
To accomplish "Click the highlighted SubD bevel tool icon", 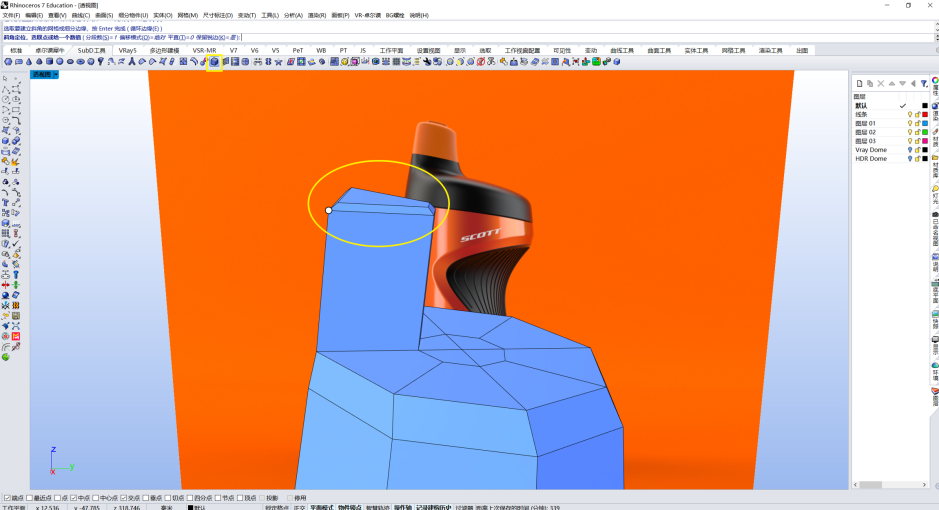I will [214, 62].
